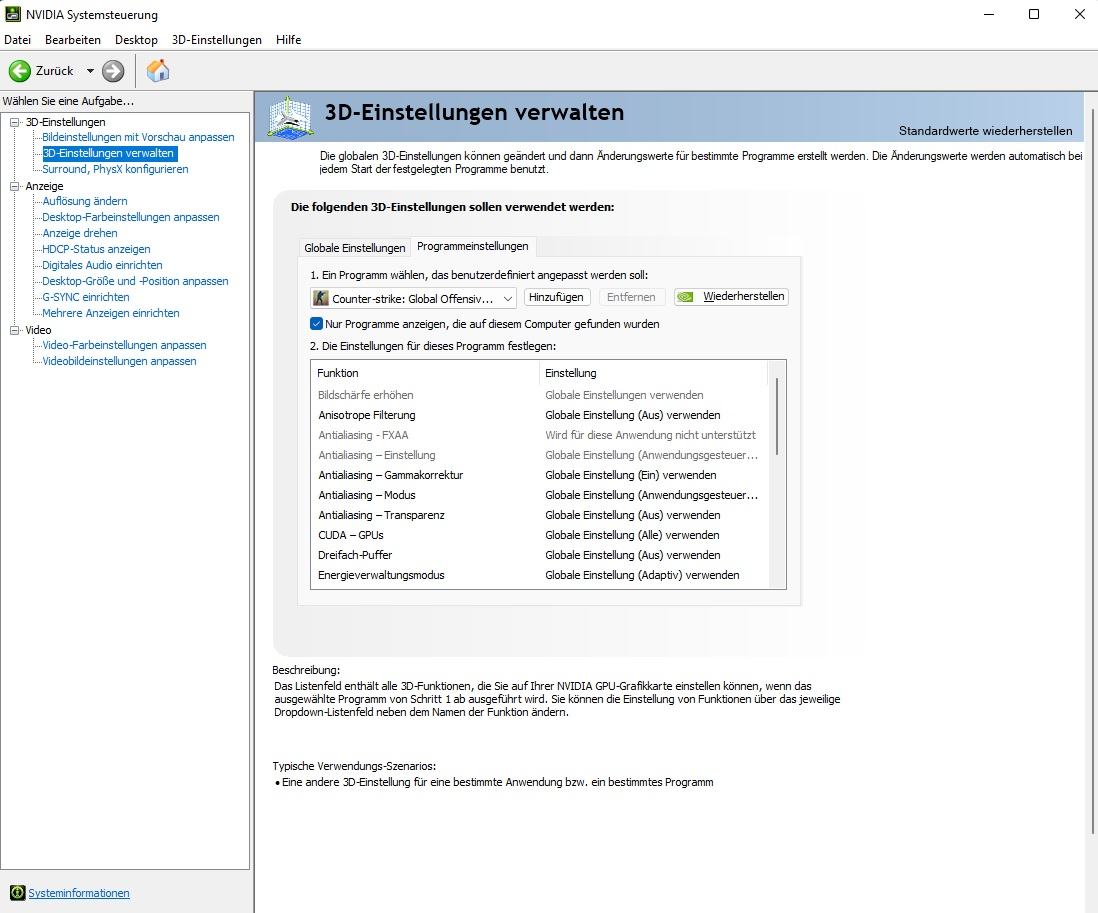Select the Energieverwaltungsmodus row
Screen dimensions: 1098x913
(540, 576)
